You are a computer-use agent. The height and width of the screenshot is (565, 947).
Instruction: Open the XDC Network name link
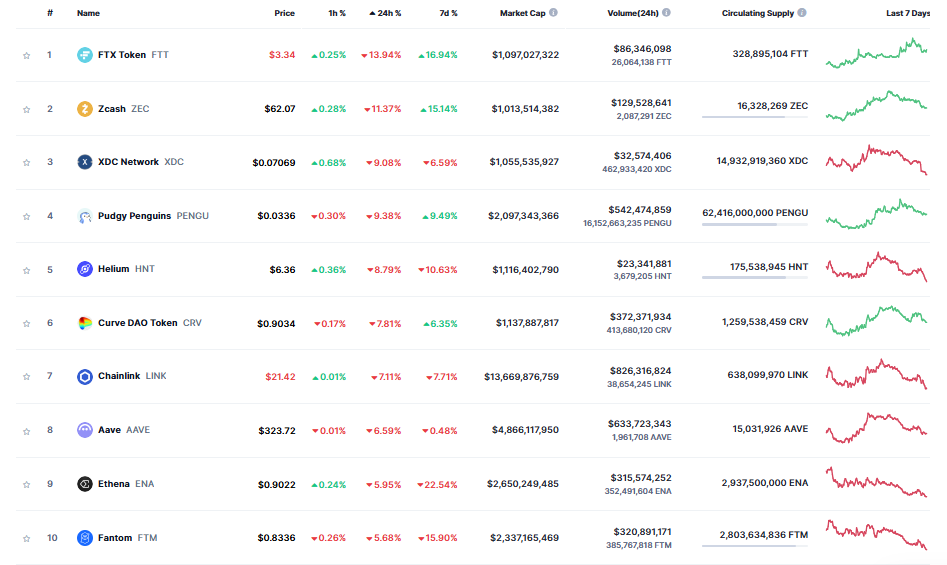(x=128, y=162)
